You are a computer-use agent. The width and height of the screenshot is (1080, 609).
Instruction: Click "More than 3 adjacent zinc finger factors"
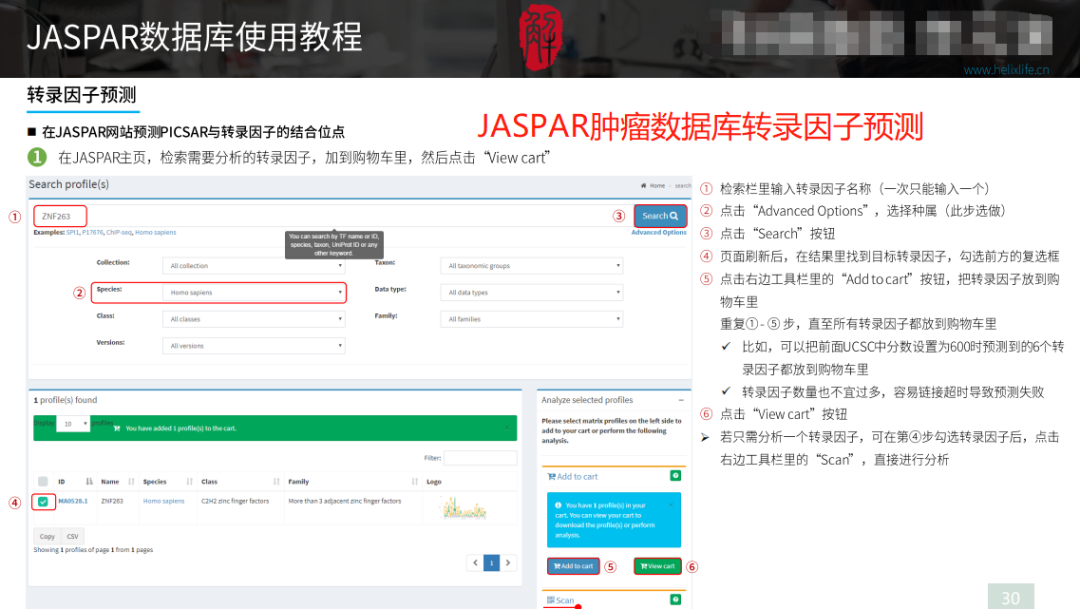[x=344, y=502]
